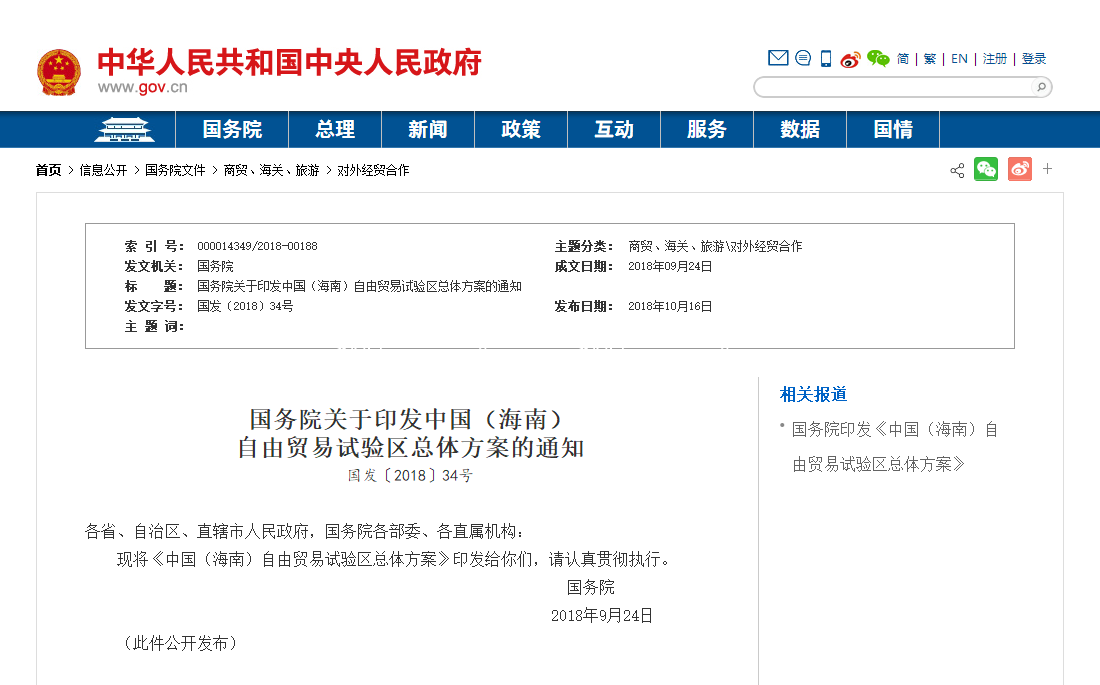Open 新闻 navigation tab

click(428, 129)
